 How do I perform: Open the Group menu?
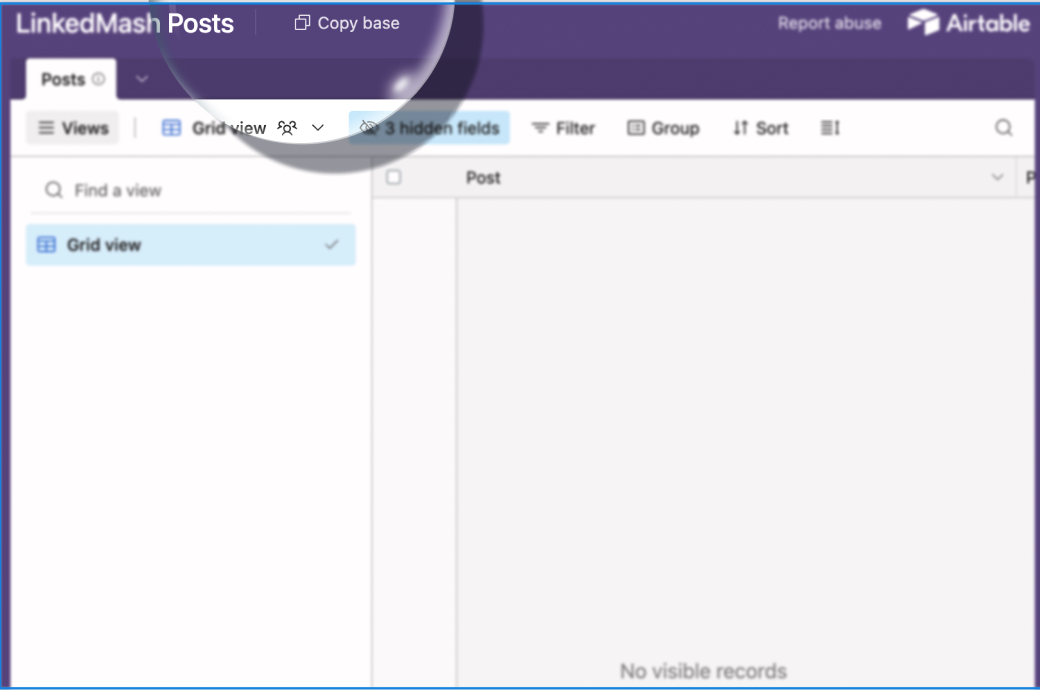[663, 128]
